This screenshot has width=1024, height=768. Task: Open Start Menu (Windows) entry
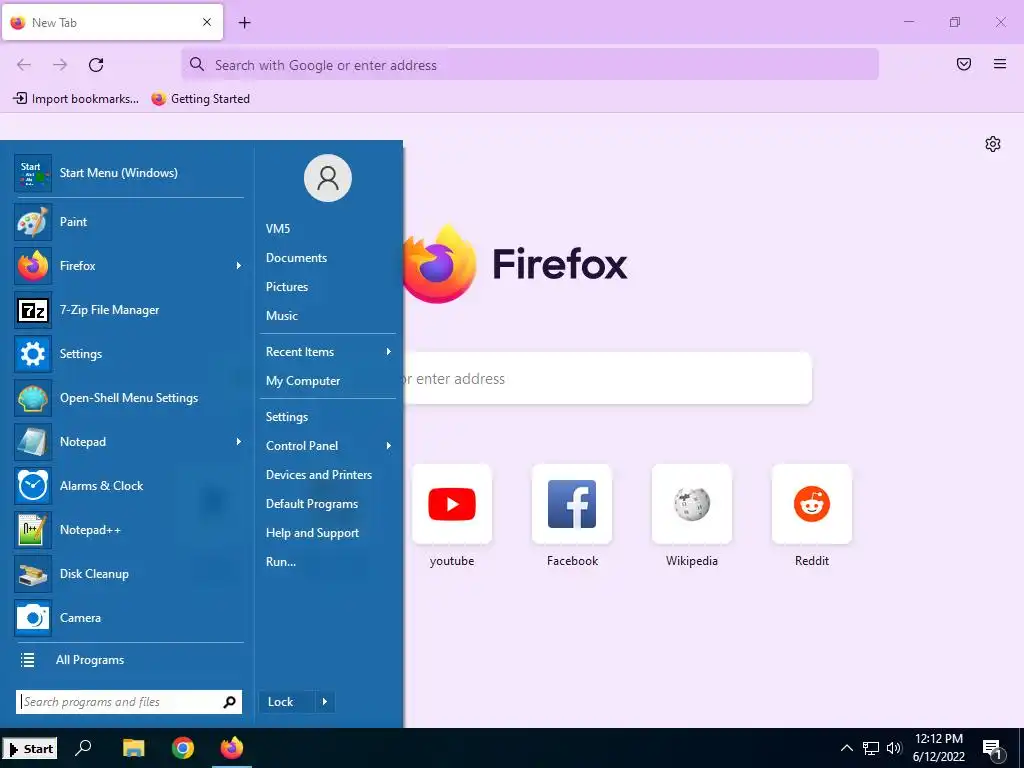(129, 173)
